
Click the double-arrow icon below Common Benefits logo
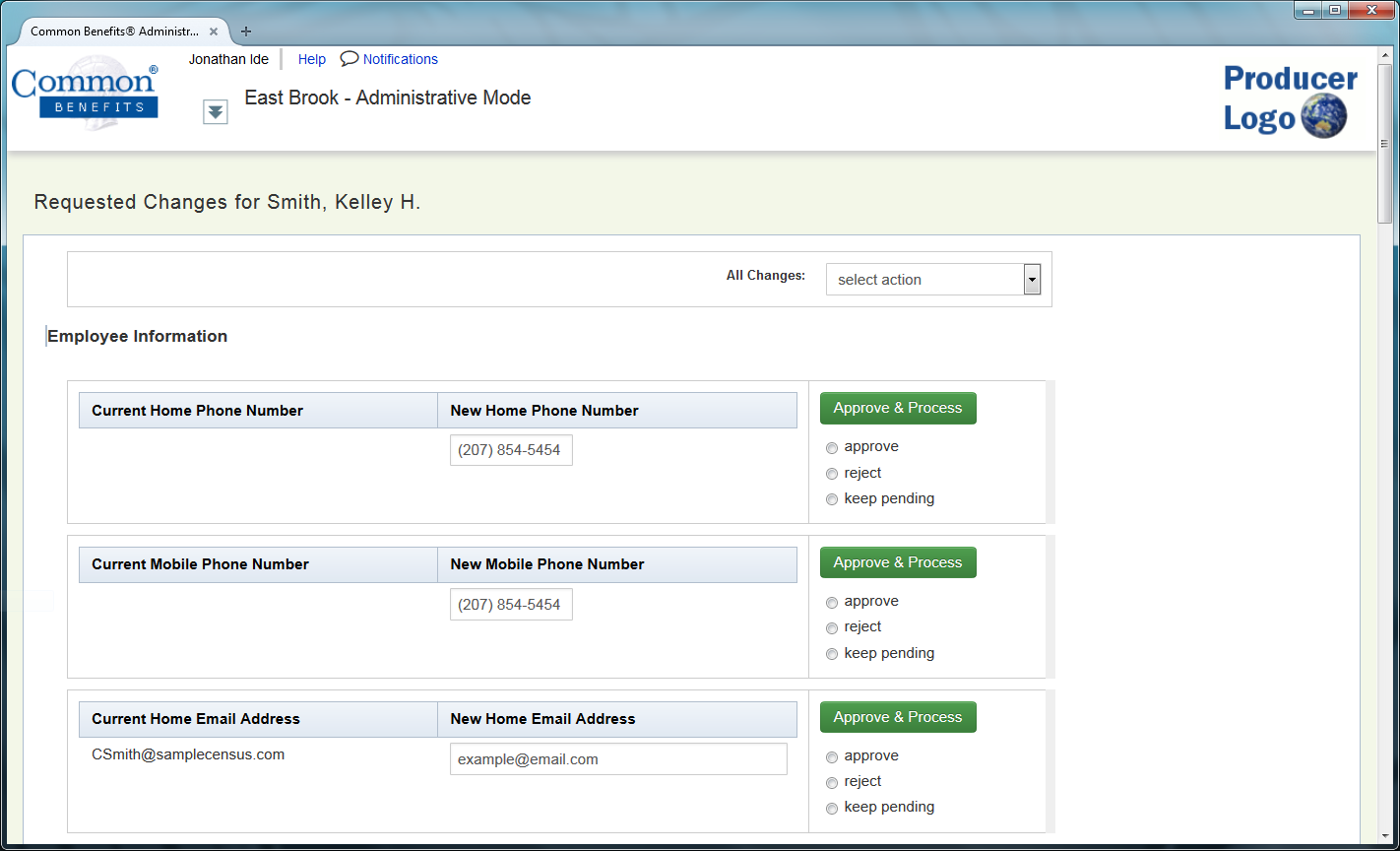[x=216, y=111]
